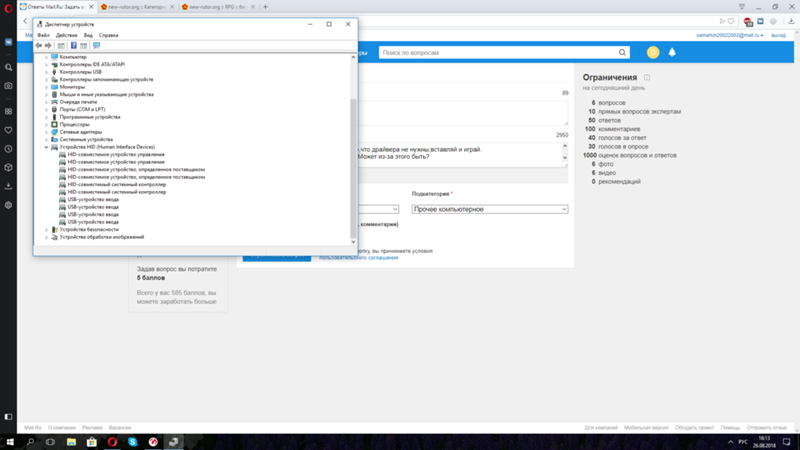Image resolution: width=800 pixels, height=450 pixels.
Task: Click the browser downloads icon at top right
Action: click(x=791, y=21)
